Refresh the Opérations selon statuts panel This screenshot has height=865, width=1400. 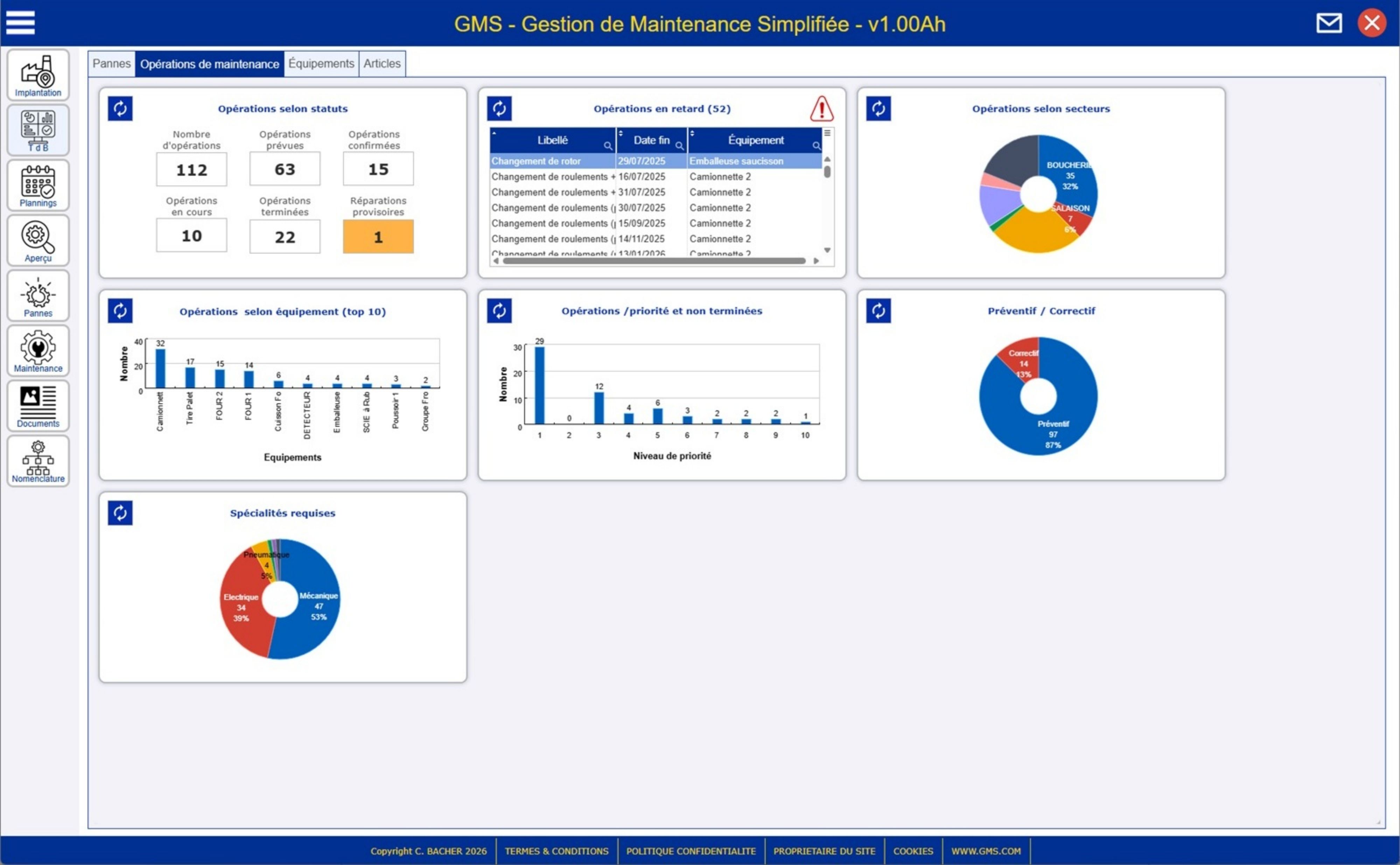pyautogui.click(x=120, y=109)
